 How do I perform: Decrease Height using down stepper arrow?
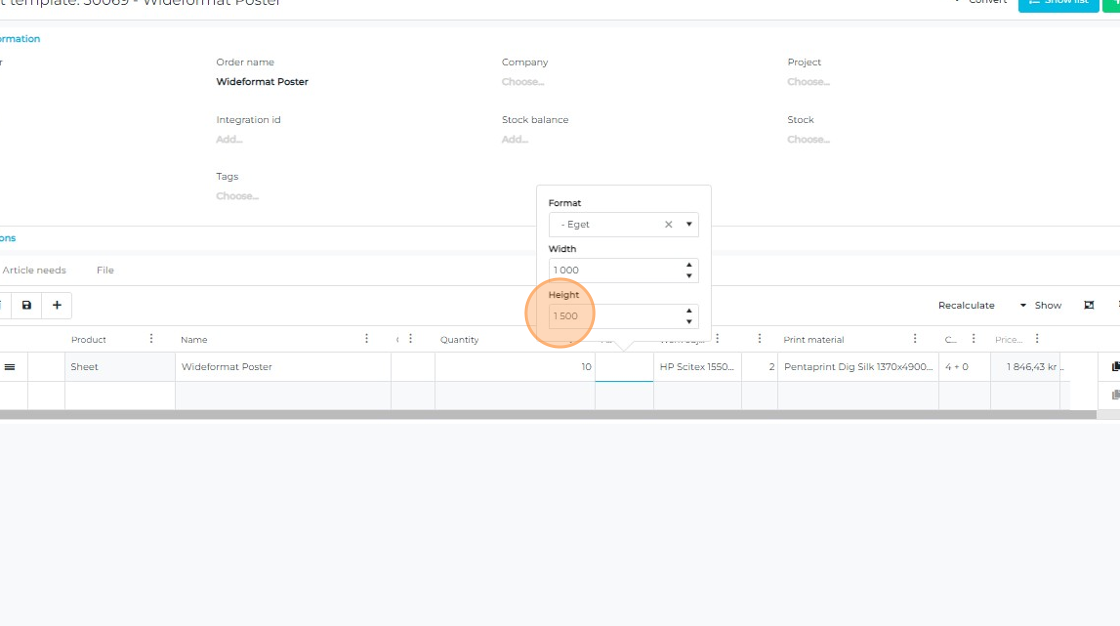pyautogui.click(x=689, y=321)
